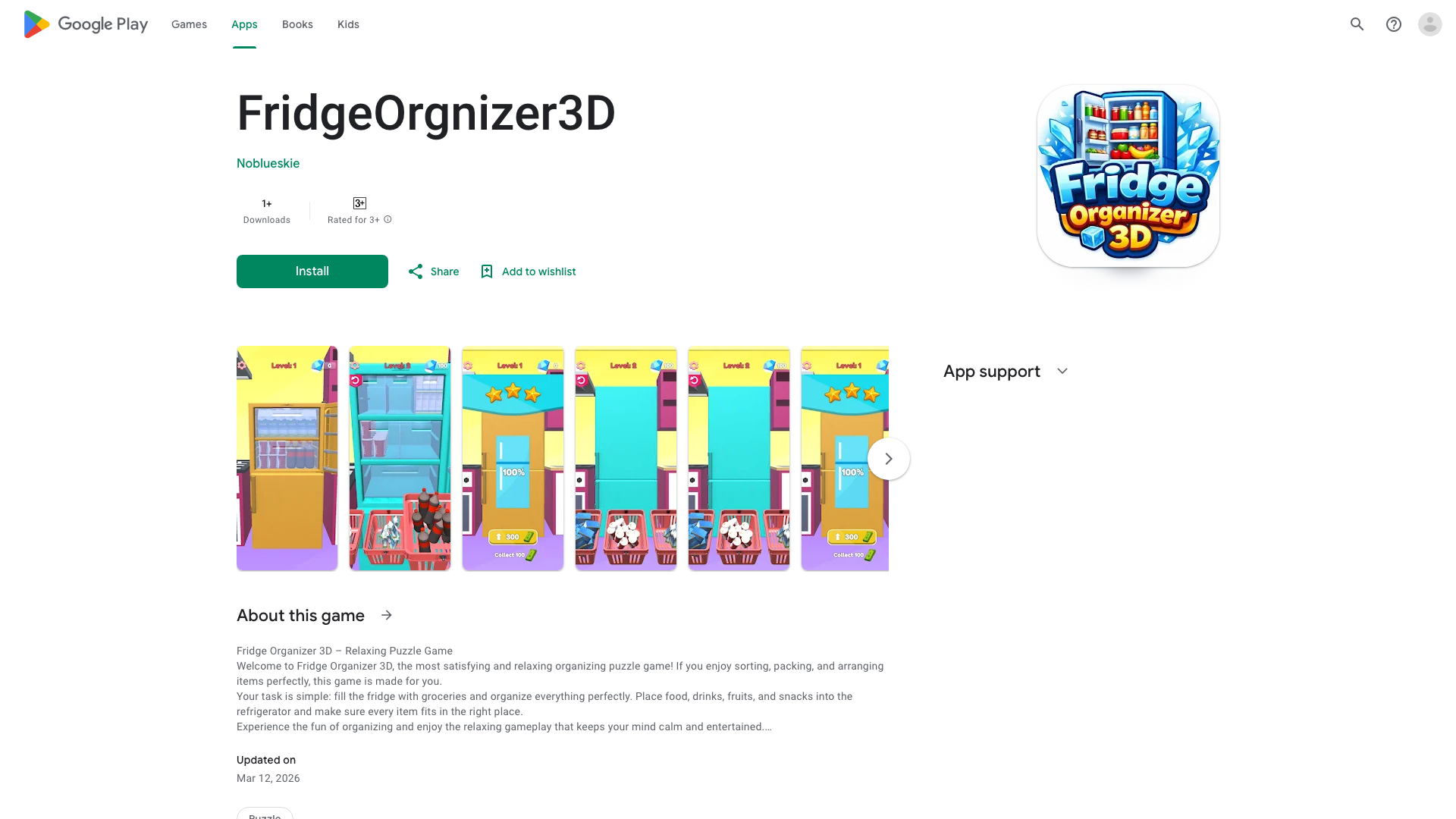This screenshot has width=1456, height=819.
Task: Click the 3+ content rating badge
Action: point(359,203)
